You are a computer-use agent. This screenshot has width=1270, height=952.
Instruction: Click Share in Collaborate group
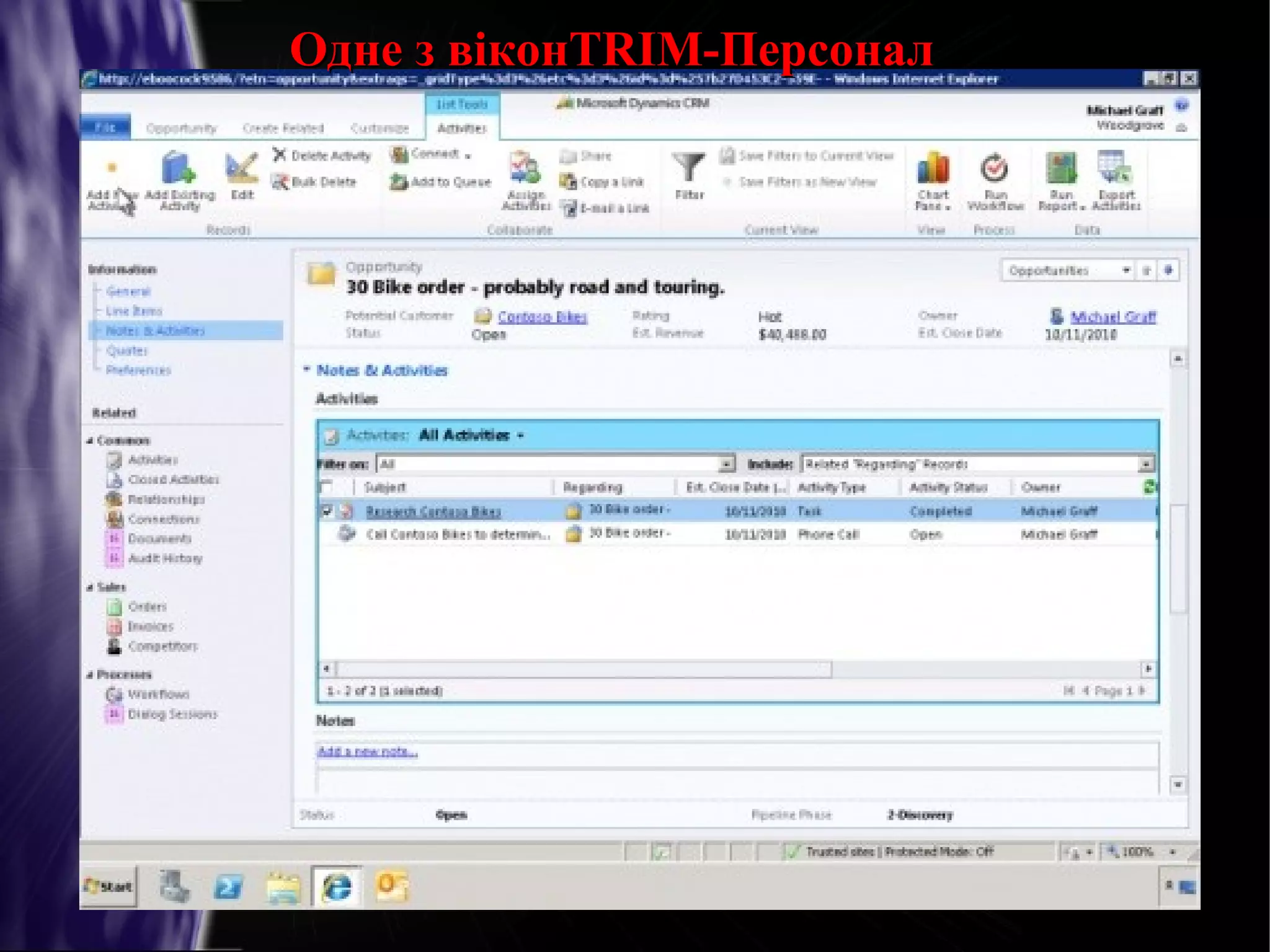point(586,156)
